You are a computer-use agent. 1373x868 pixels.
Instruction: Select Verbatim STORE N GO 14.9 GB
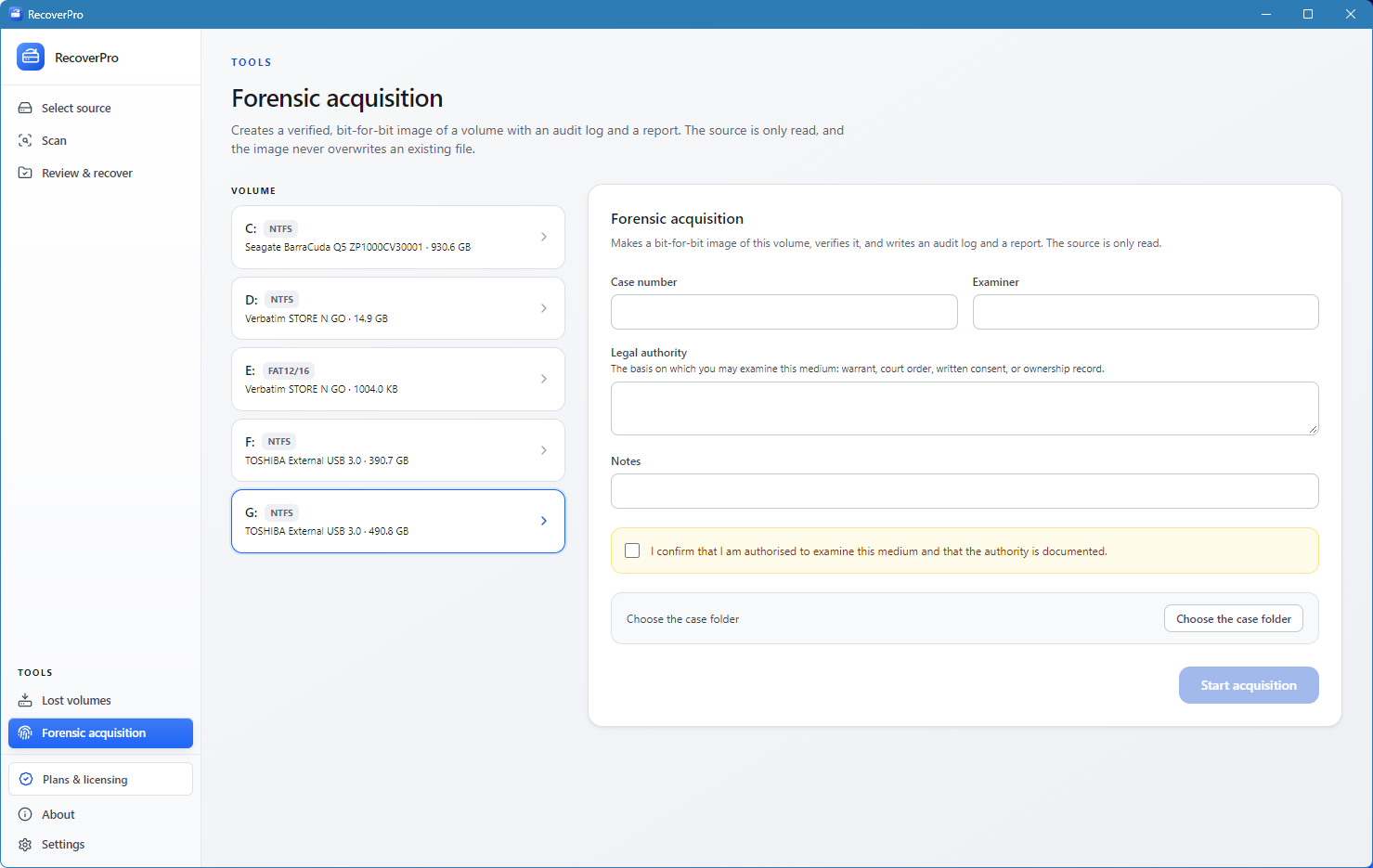[x=317, y=318]
